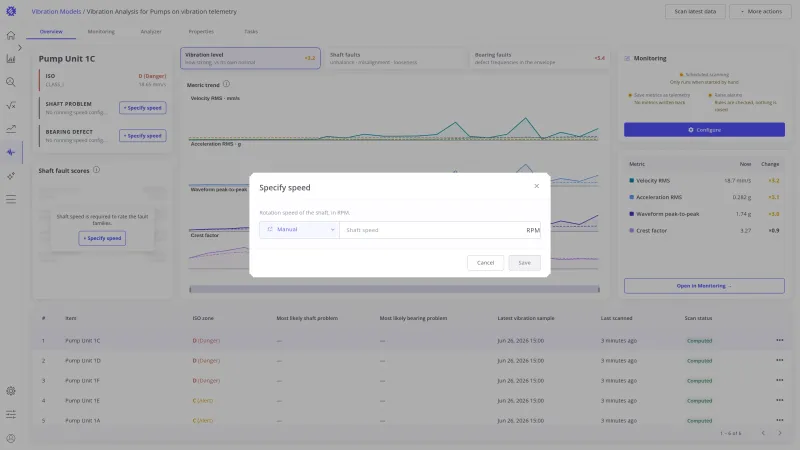
Task: Close the Specify speed dialog
Action: (536, 186)
